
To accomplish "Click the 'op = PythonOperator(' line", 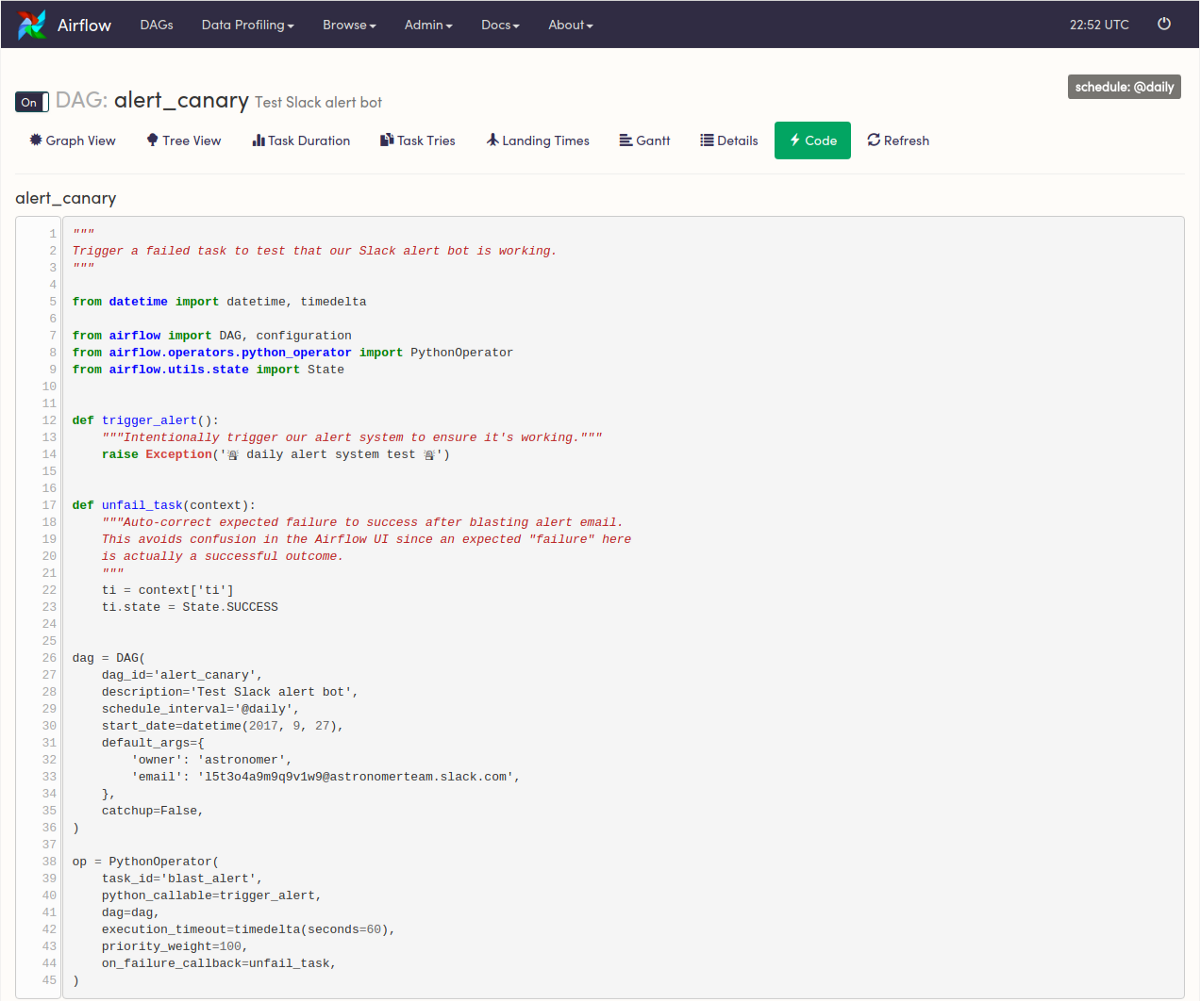I will tap(145, 862).
